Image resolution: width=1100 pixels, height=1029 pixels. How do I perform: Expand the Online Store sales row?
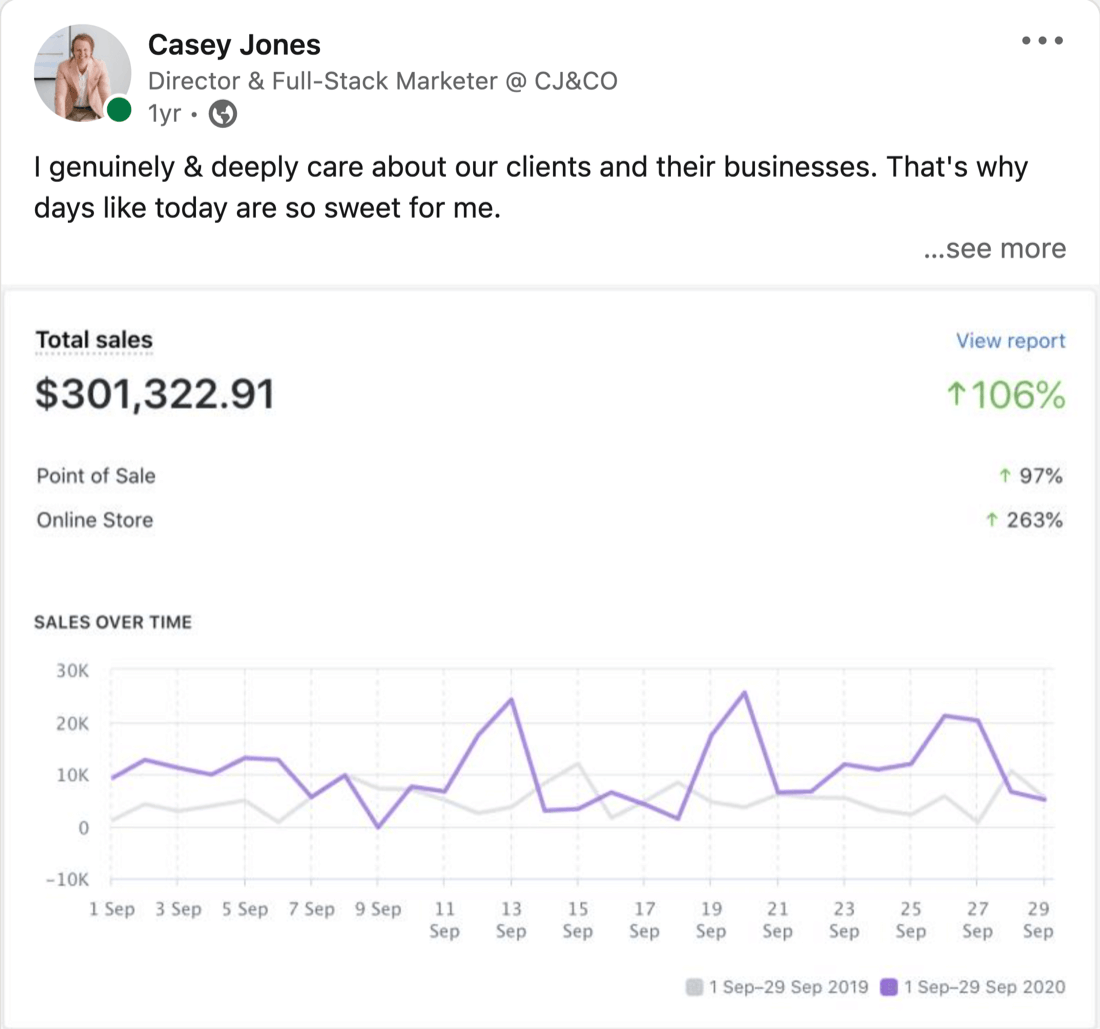[x=94, y=520]
